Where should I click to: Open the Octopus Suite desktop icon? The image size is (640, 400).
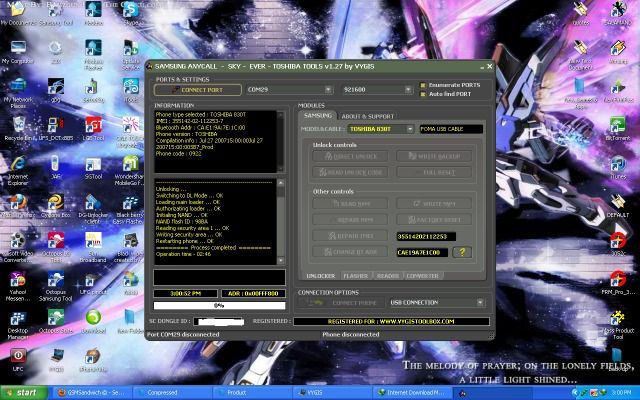point(56,322)
